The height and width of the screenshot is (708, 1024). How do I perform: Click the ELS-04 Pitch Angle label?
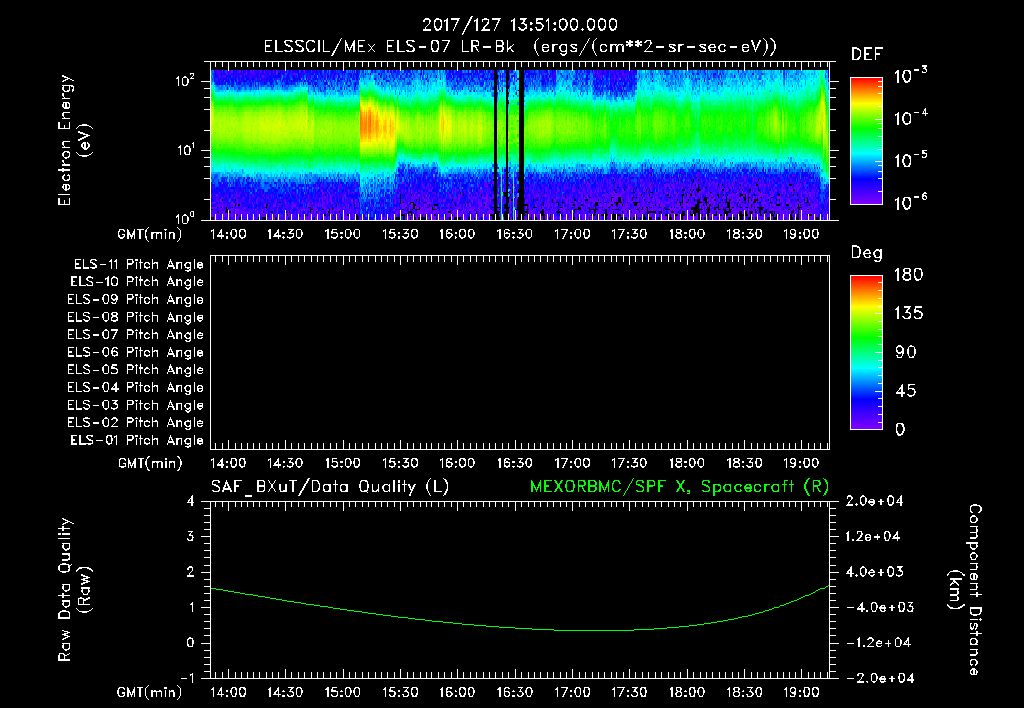click(x=136, y=387)
